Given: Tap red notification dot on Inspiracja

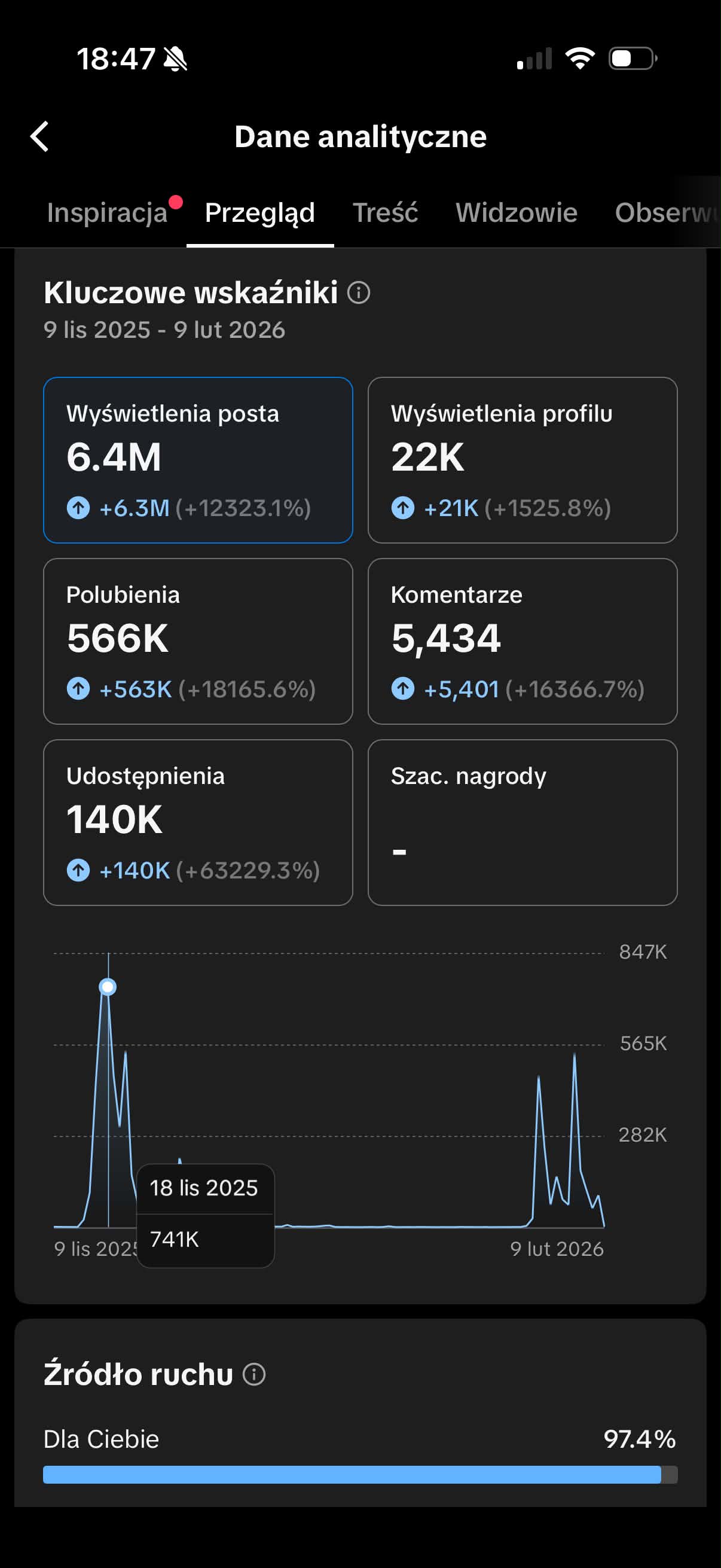Looking at the screenshot, I should (176, 202).
